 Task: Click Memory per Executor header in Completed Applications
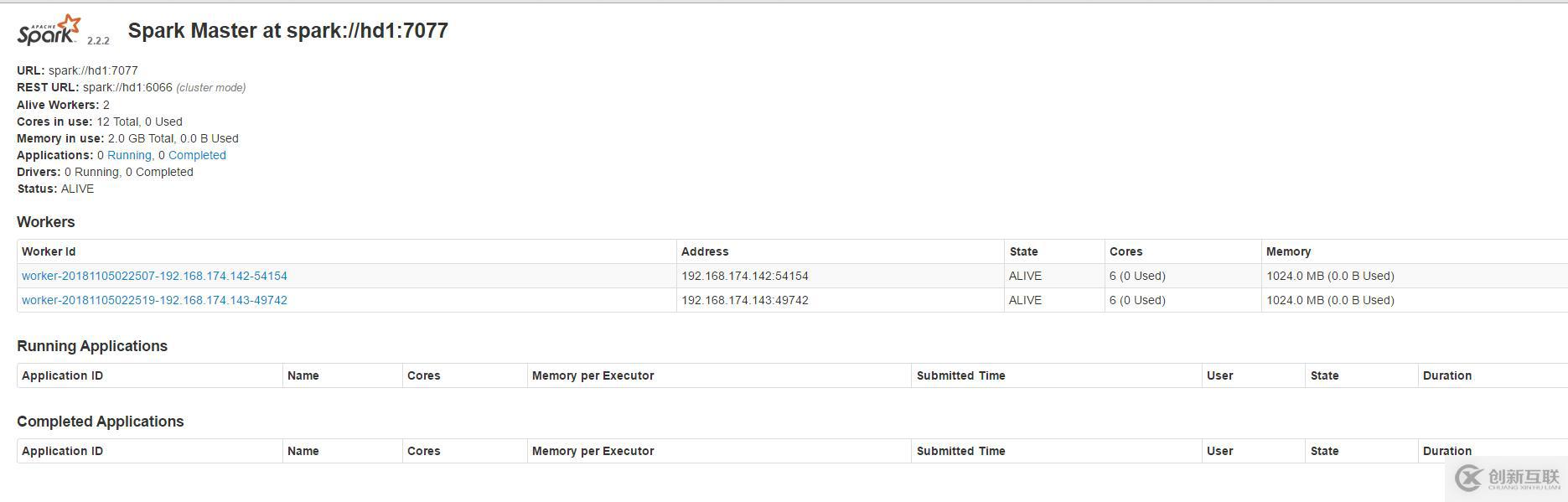click(x=593, y=451)
